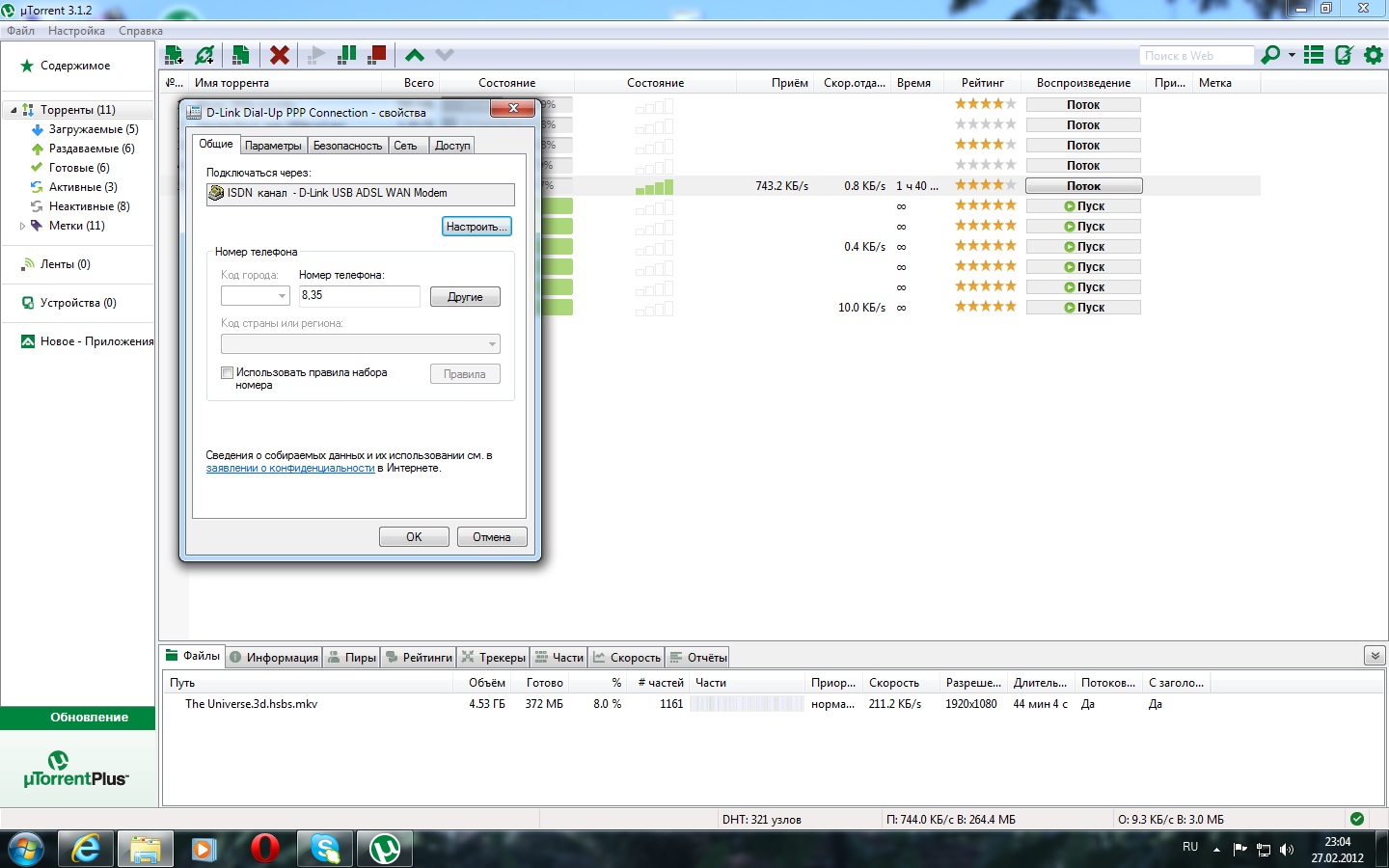
Task: Click the Настроить... button
Action: pyautogui.click(x=477, y=227)
